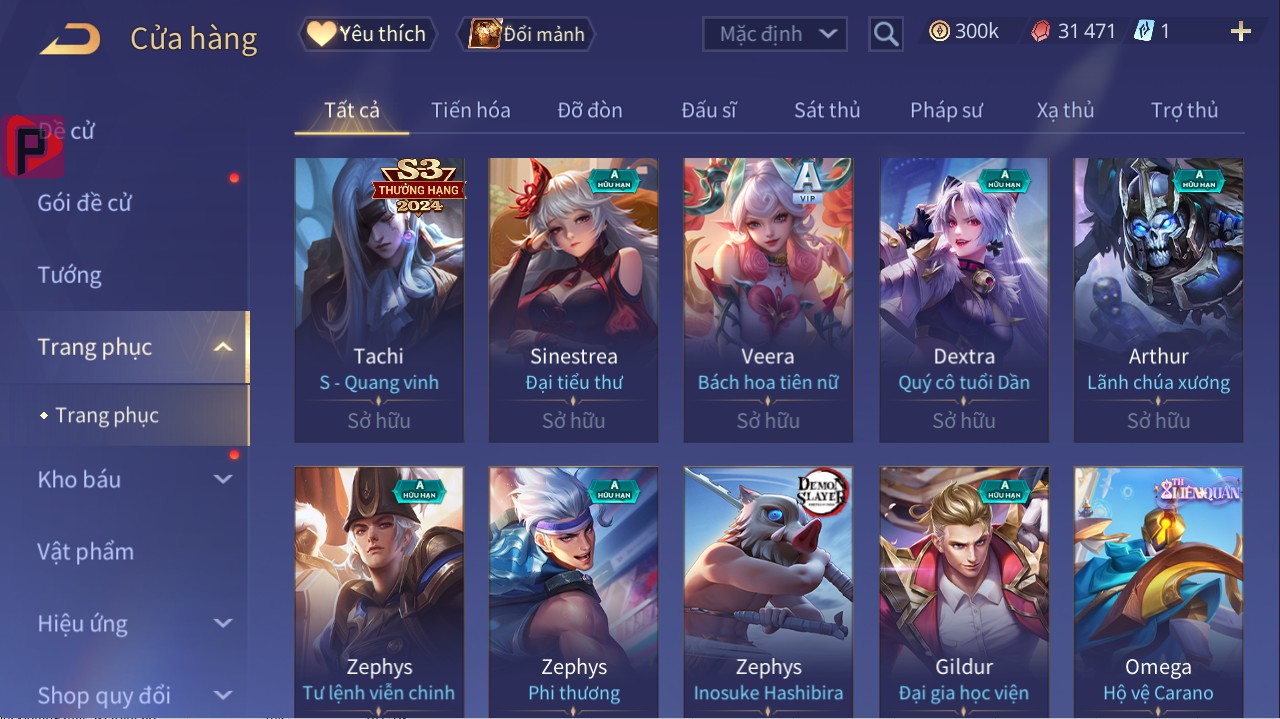The height and width of the screenshot is (719, 1280).
Task: Expand the Hiệu ứng sidebar section
Action: coord(223,623)
